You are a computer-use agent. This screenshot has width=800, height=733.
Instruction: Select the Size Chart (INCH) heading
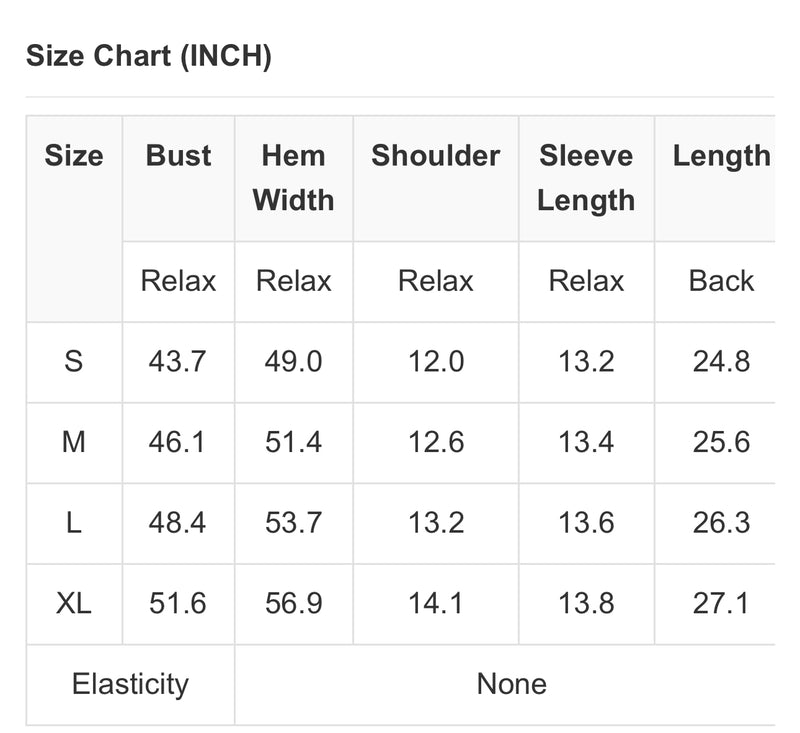click(x=148, y=56)
